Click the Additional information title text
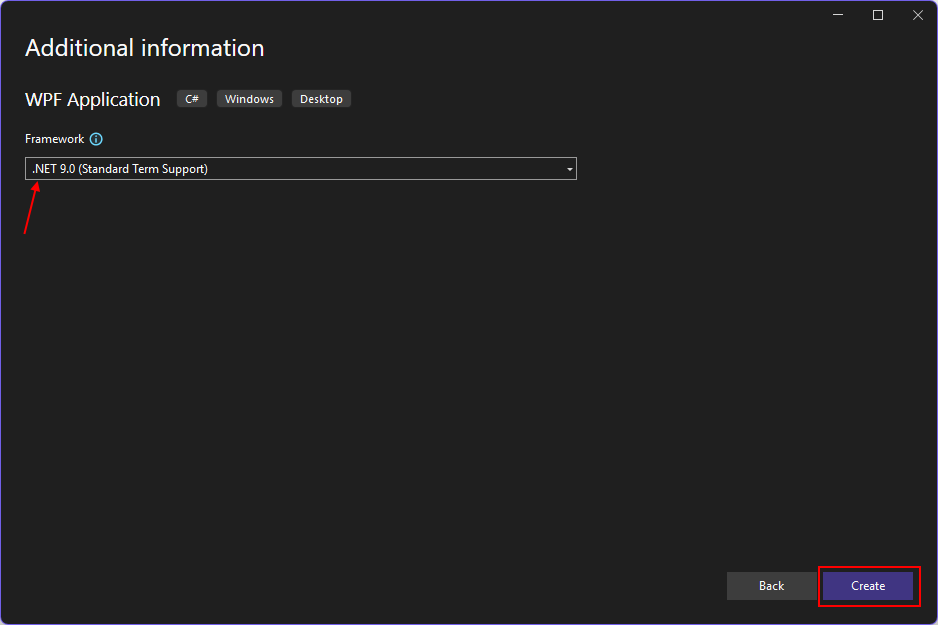This screenshot has width=938, height=625. (x=143, y=47)
